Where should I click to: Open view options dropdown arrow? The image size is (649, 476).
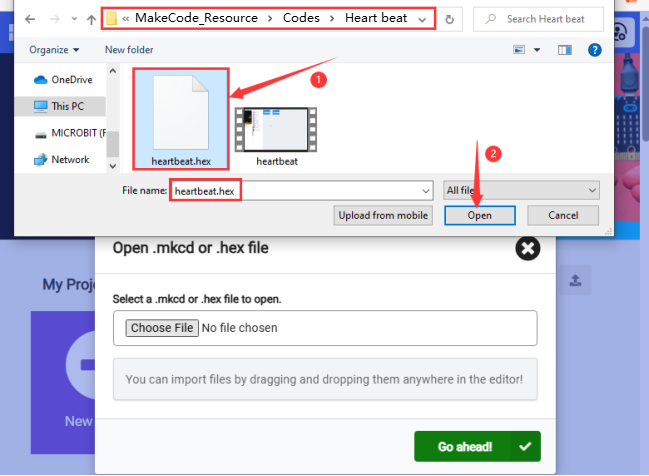[537, 50]
